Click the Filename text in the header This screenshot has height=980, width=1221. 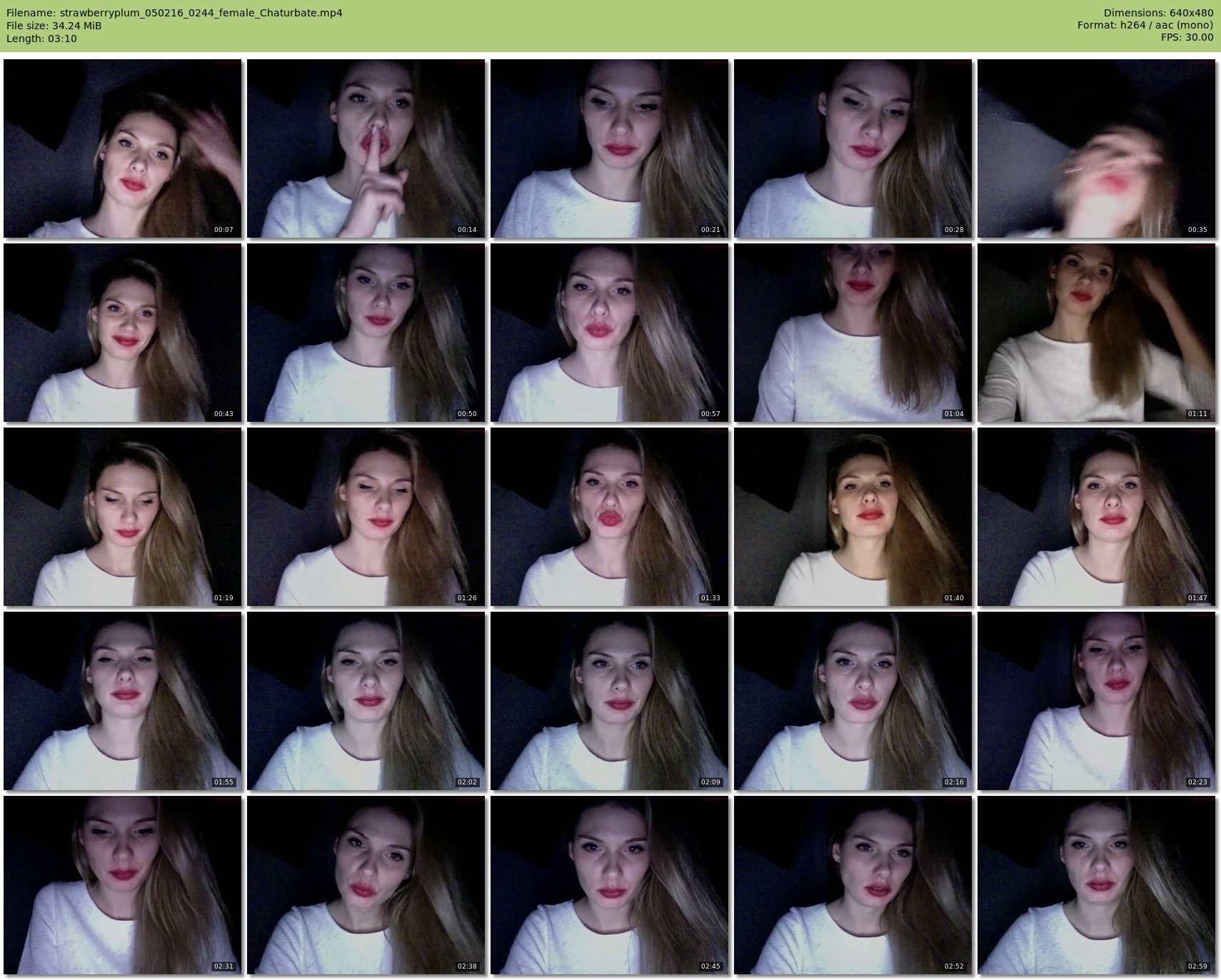coord(174,13)
